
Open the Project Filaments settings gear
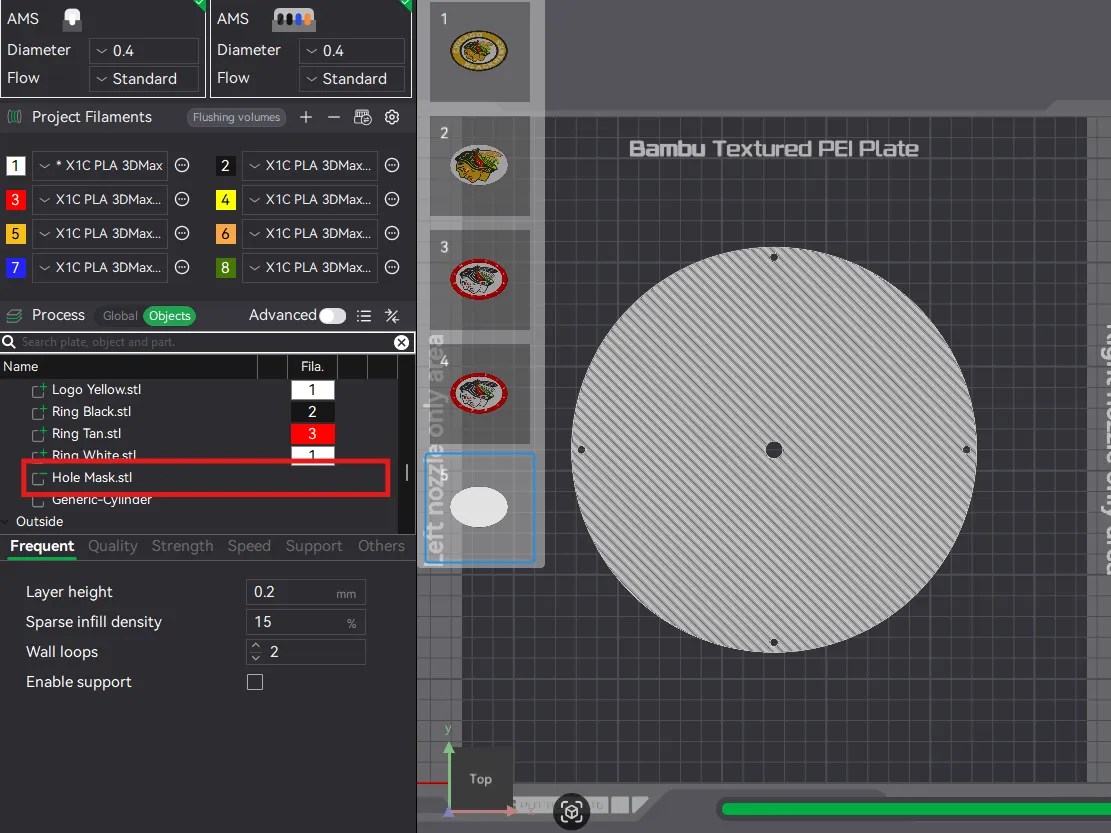coord(392,117)
